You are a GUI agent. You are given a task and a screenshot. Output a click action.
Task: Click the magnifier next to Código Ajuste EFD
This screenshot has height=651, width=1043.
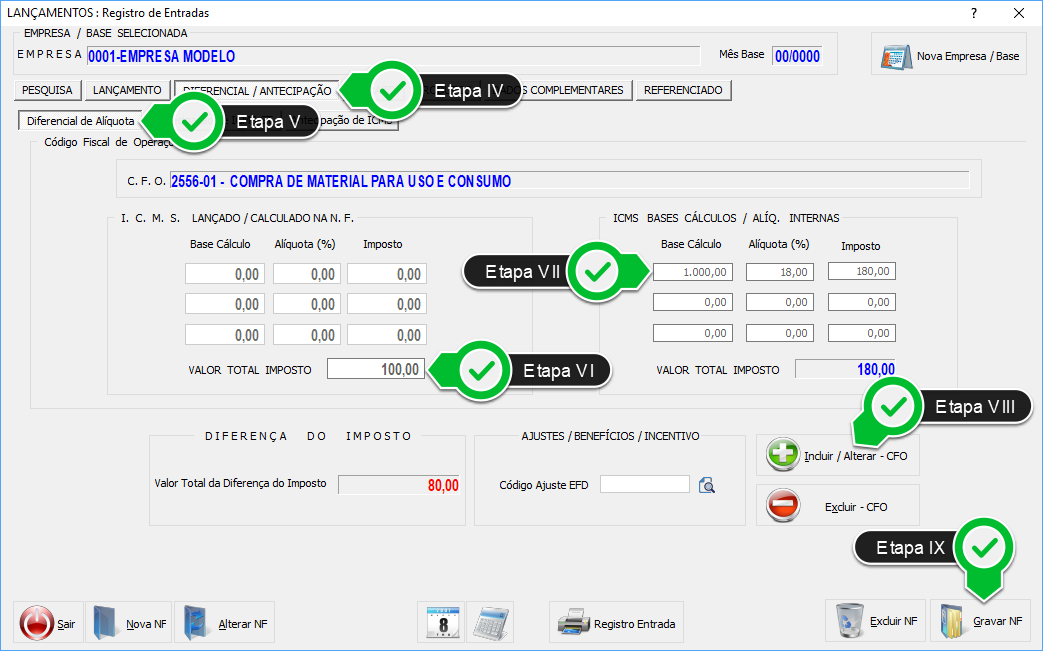707,485
